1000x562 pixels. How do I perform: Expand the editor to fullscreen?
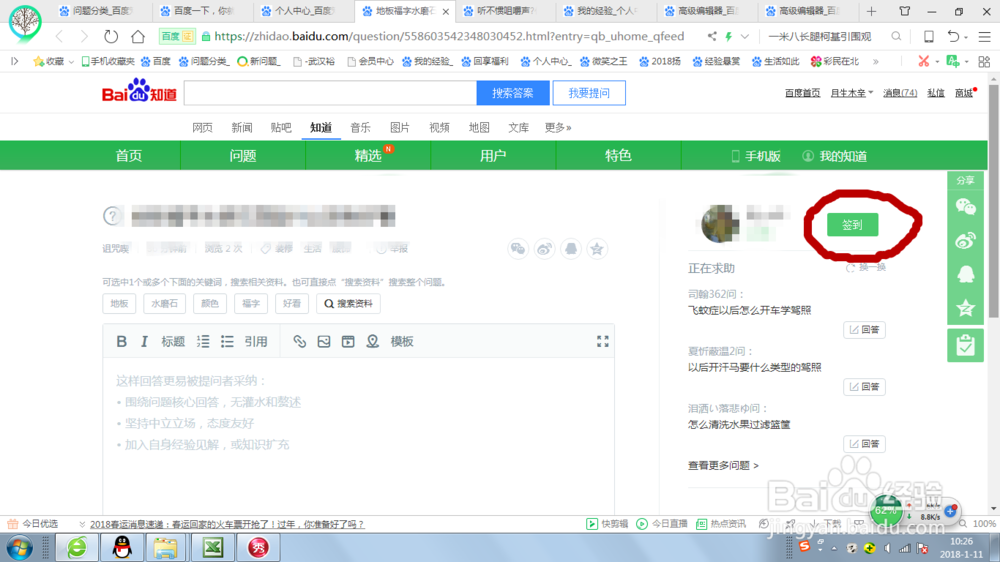tap(603, 342)
